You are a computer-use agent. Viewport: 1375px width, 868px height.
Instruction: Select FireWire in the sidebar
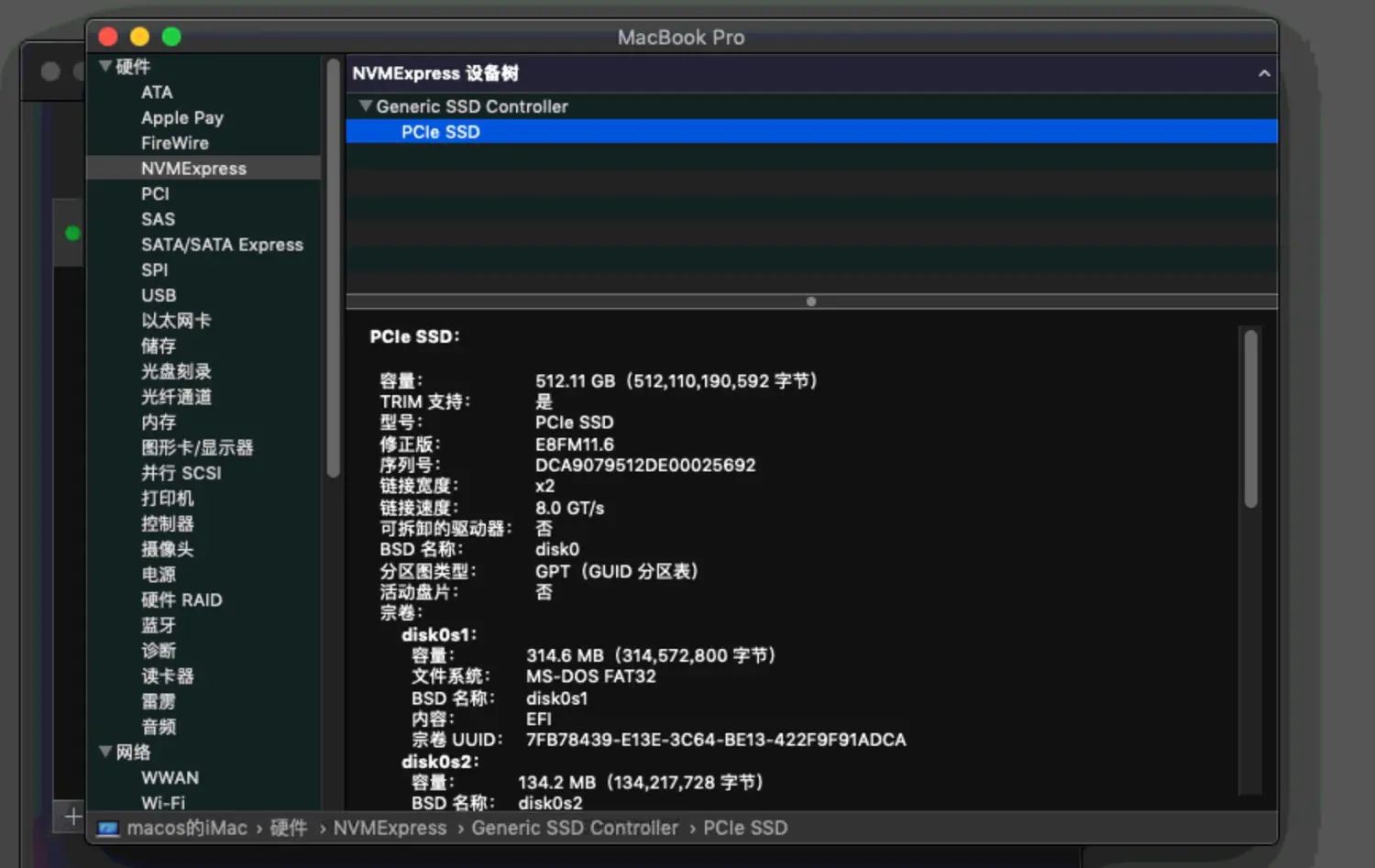175,143
